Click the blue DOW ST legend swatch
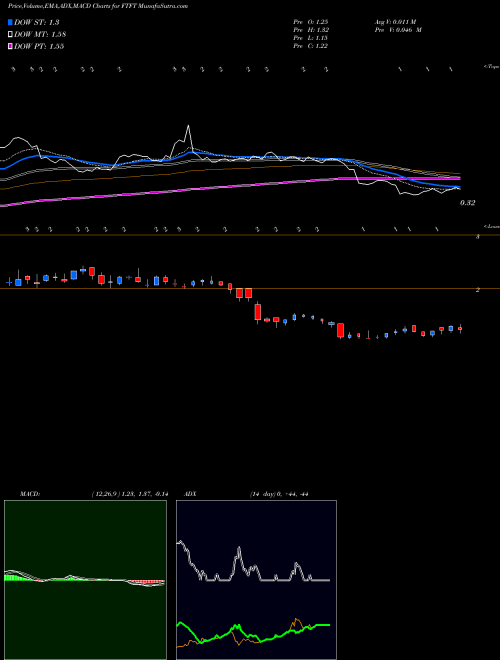500x660 pixels. click(10, 22)
